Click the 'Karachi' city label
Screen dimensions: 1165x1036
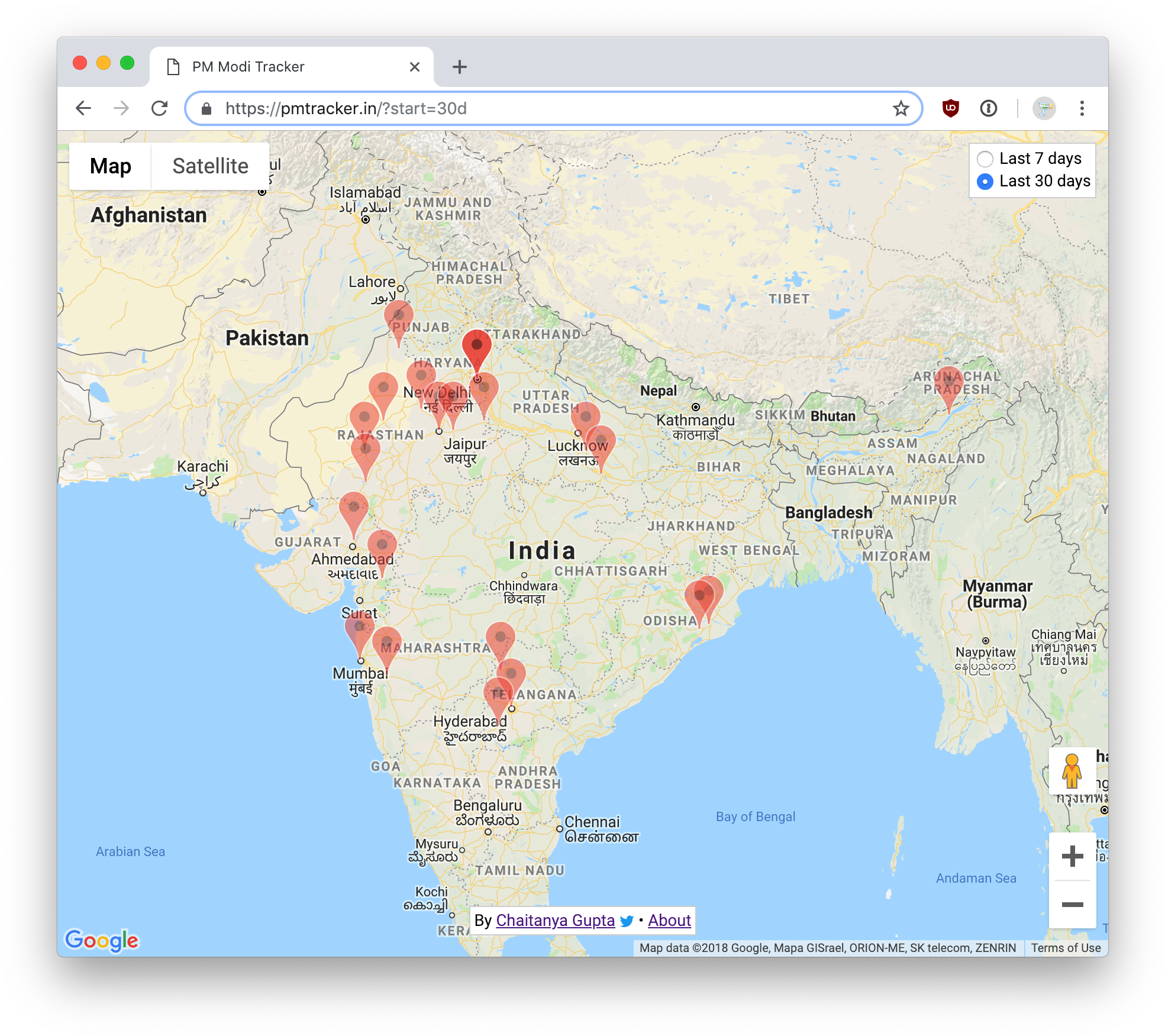(202, 466)
